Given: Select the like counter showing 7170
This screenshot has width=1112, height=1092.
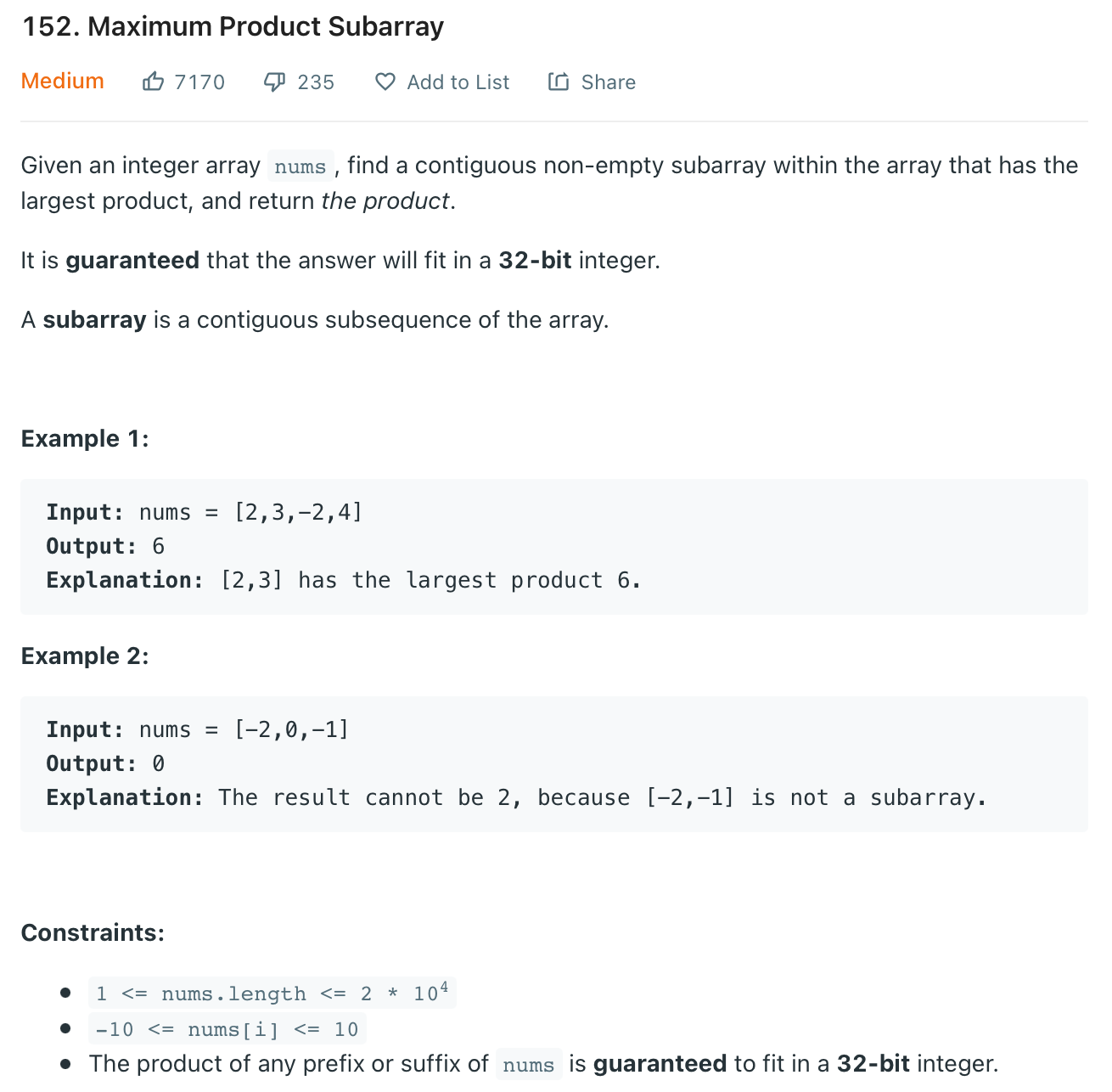Looking at the screenshot, I should coord(199,82).
